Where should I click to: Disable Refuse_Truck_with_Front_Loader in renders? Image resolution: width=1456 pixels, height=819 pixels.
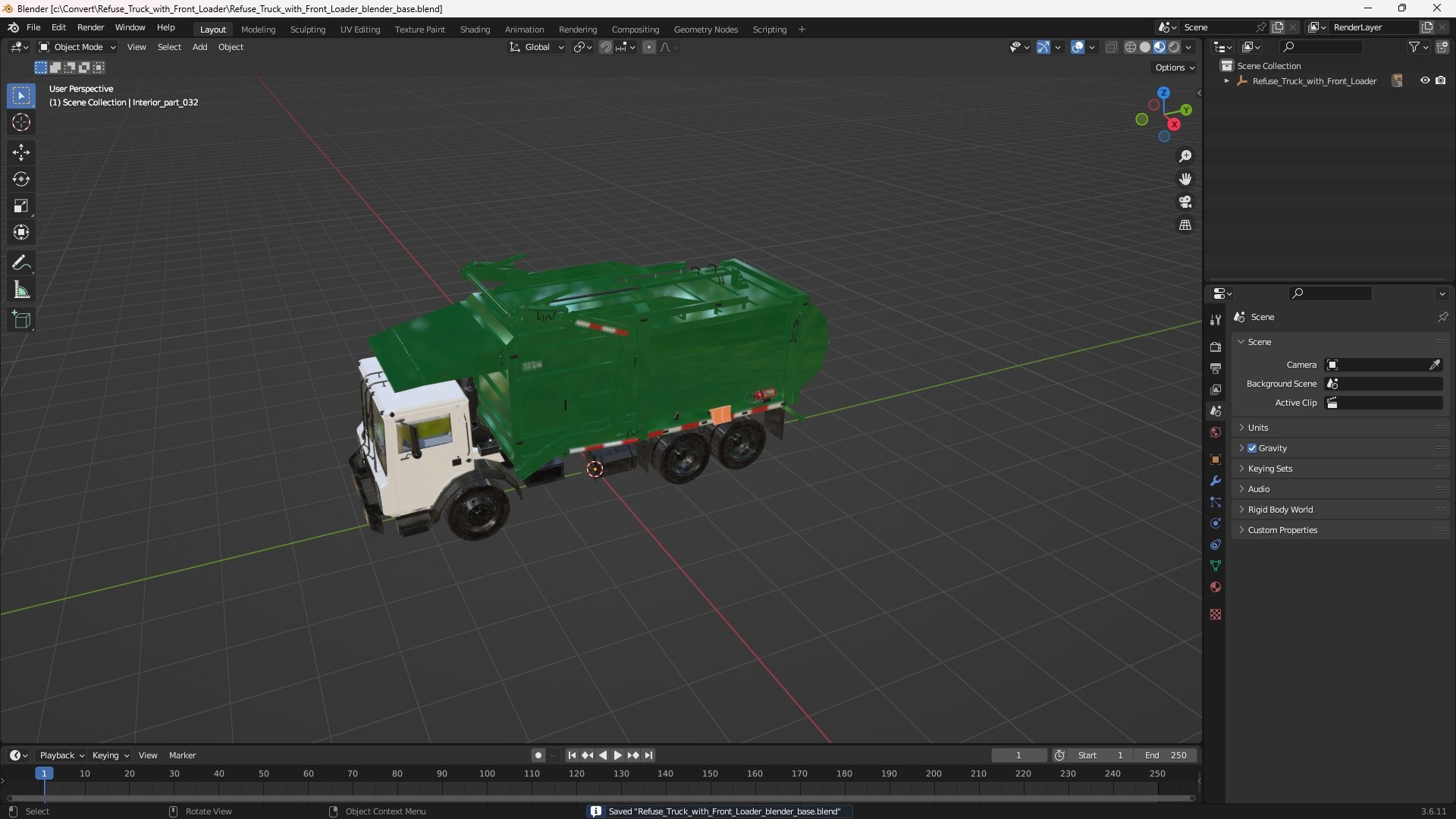[1441, 80]
